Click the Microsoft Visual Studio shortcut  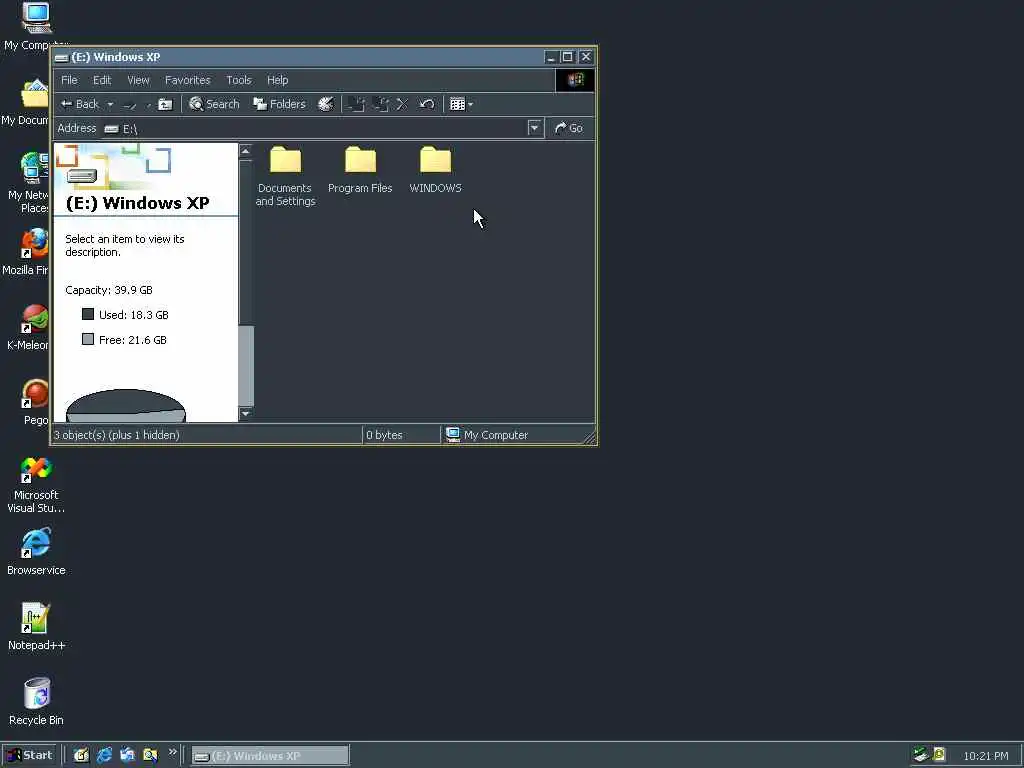pos(36,485)
